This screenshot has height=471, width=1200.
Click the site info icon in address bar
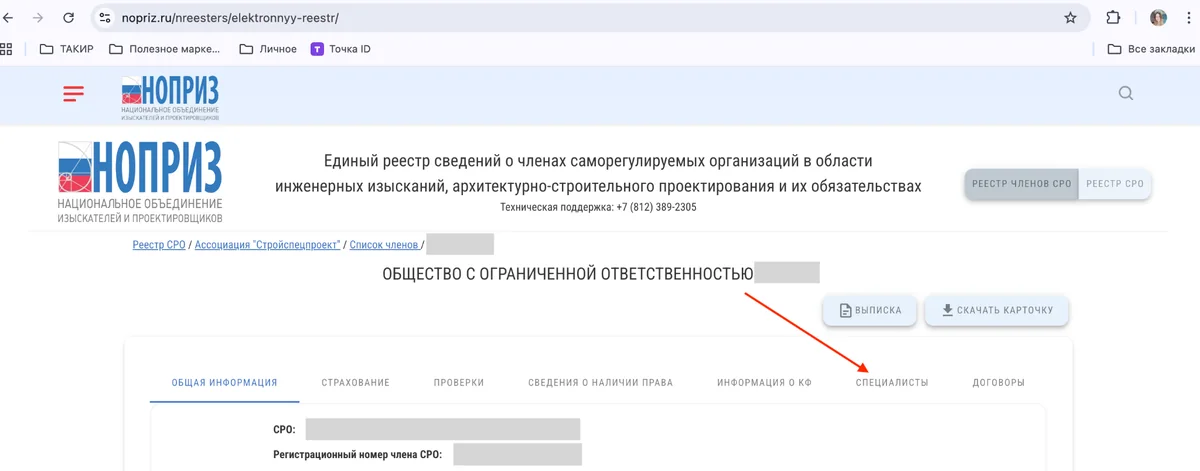pos(105,18)
